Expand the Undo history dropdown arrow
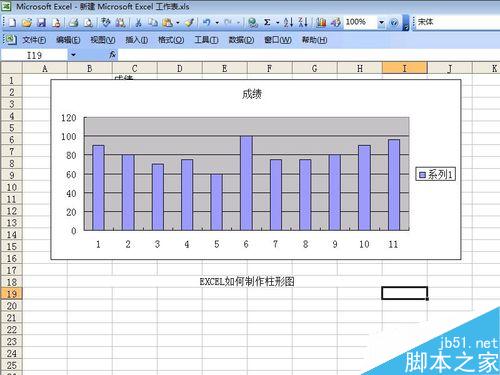The image size is (500, 375). coord(217,23)
